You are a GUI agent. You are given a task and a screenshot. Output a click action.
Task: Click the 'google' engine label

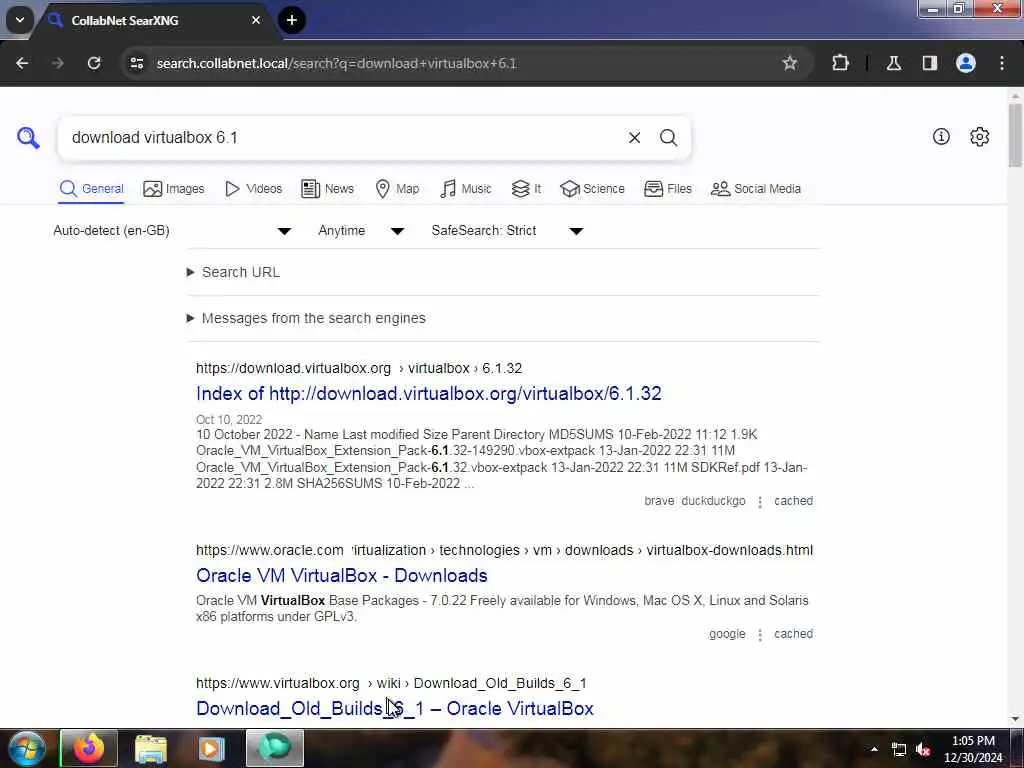pyautogui.click(x=727, y=633)
